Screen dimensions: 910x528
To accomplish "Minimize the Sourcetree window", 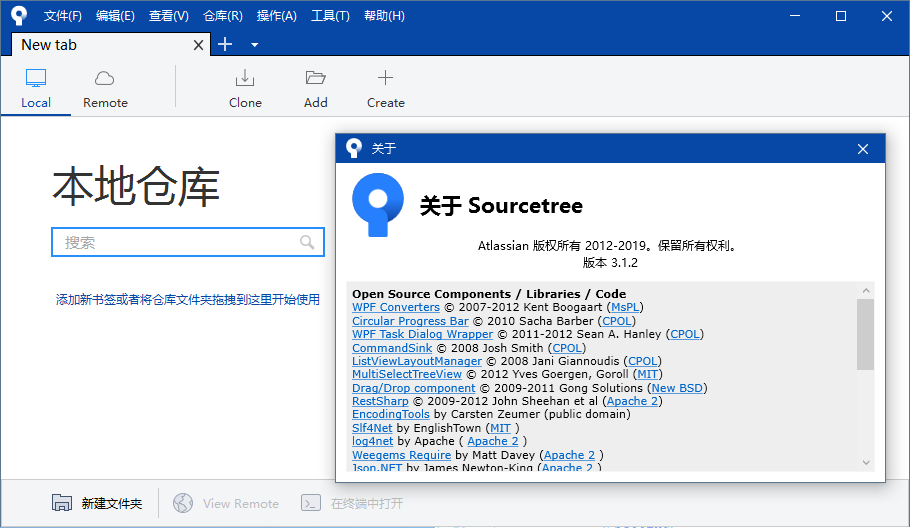I will pos(795,16).
